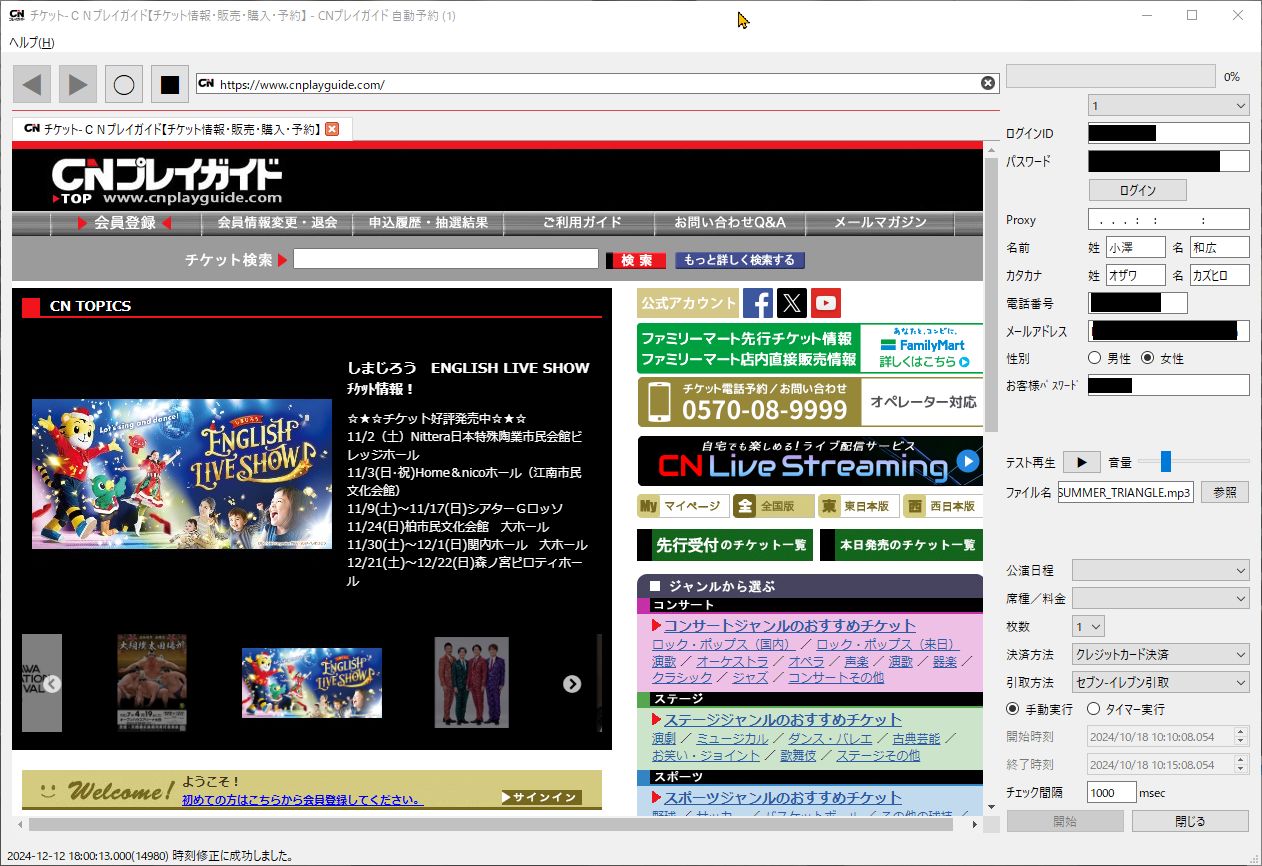Open the ヘルプ(H) menu

pyautogui.click(x=32, y=42)
